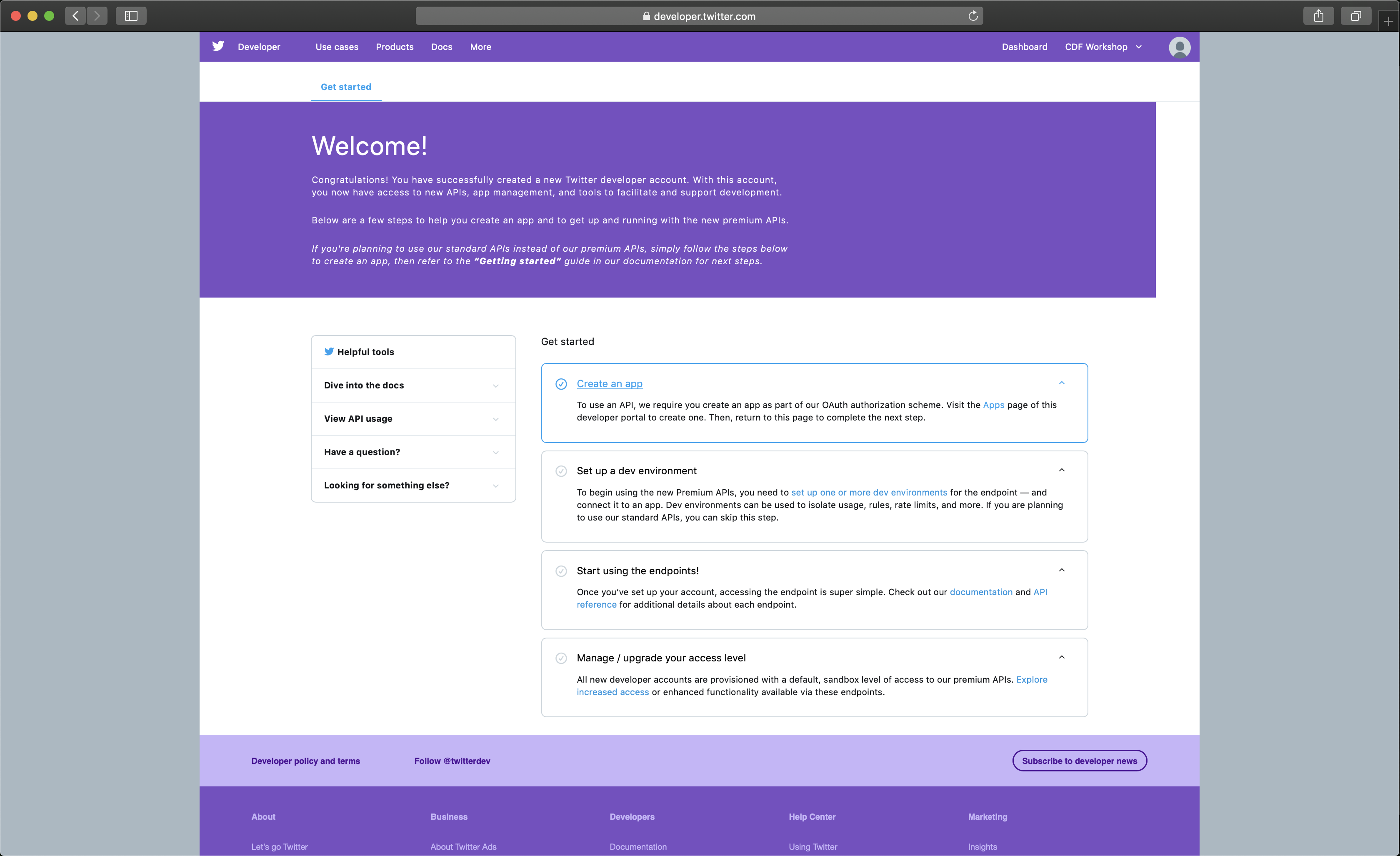Click the Safari share icon

coord(1318,16)
